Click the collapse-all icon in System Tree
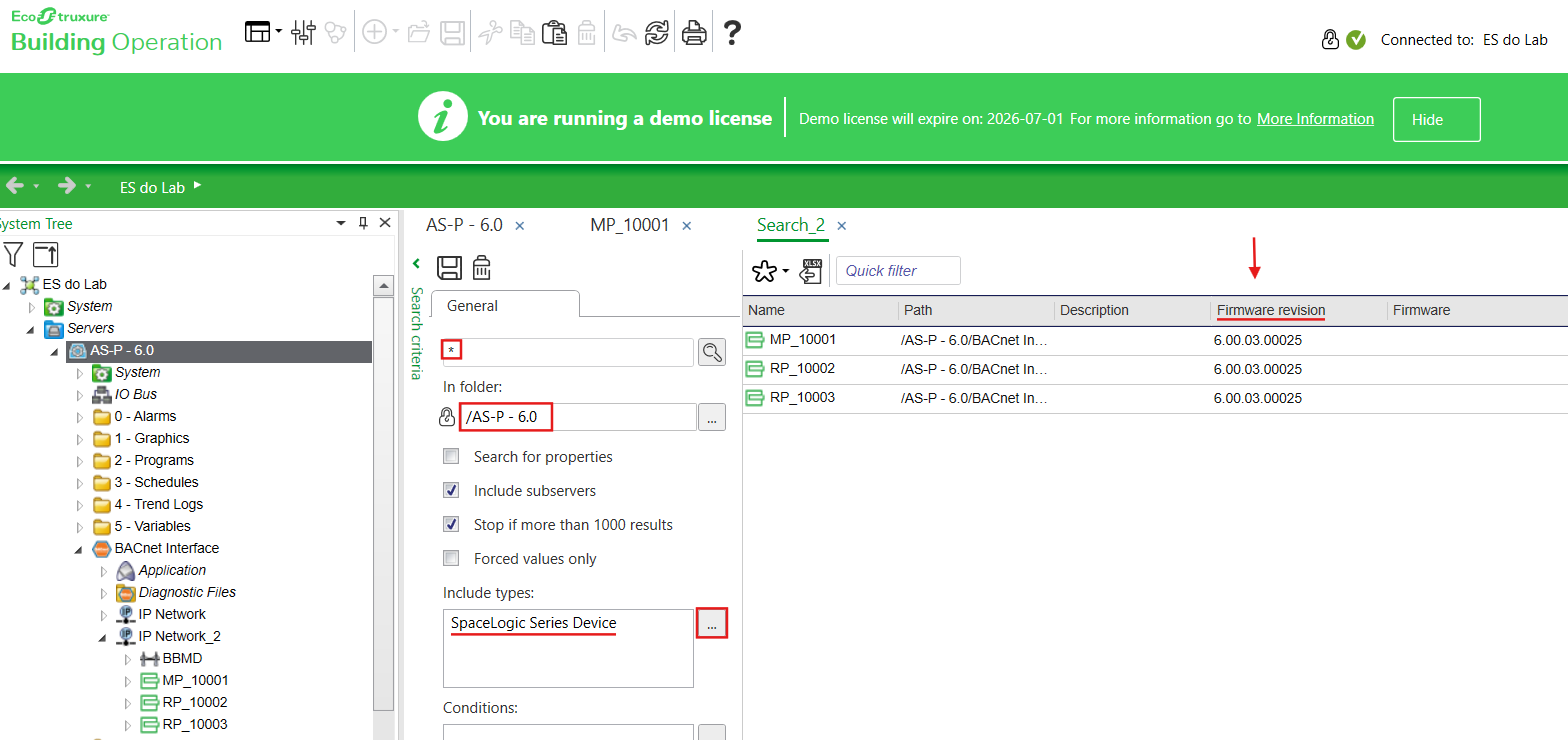Viewport: 1568px width, 740px height. (x=45, y=254)
